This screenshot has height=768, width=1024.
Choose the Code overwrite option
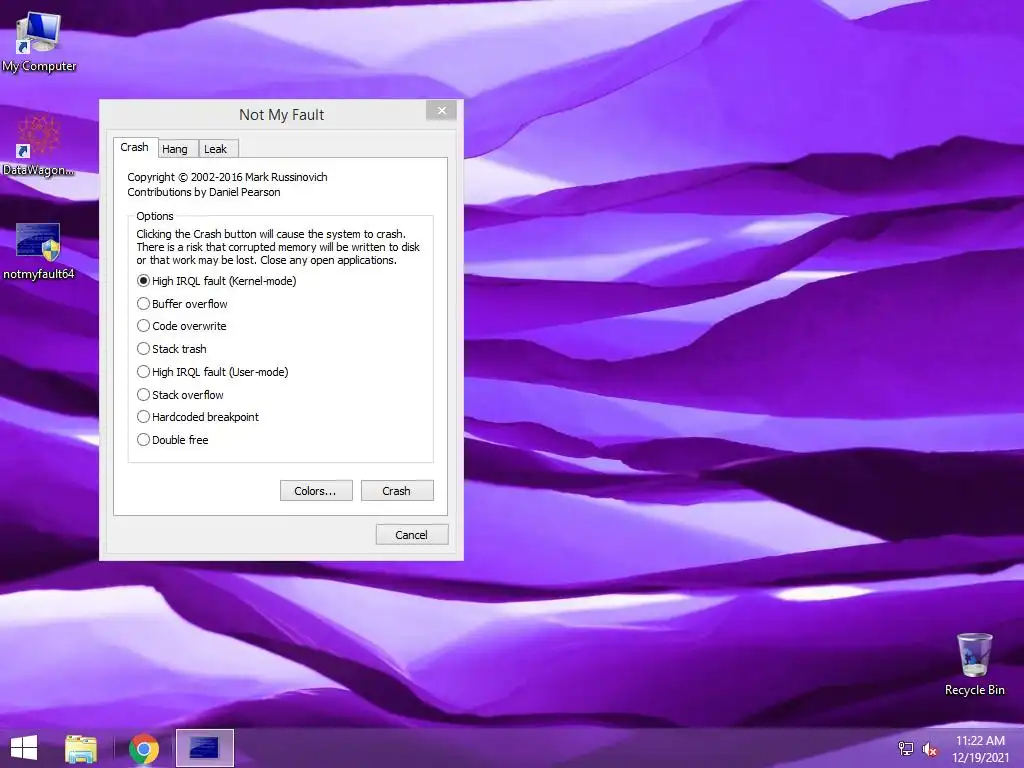tap(182, 326)
